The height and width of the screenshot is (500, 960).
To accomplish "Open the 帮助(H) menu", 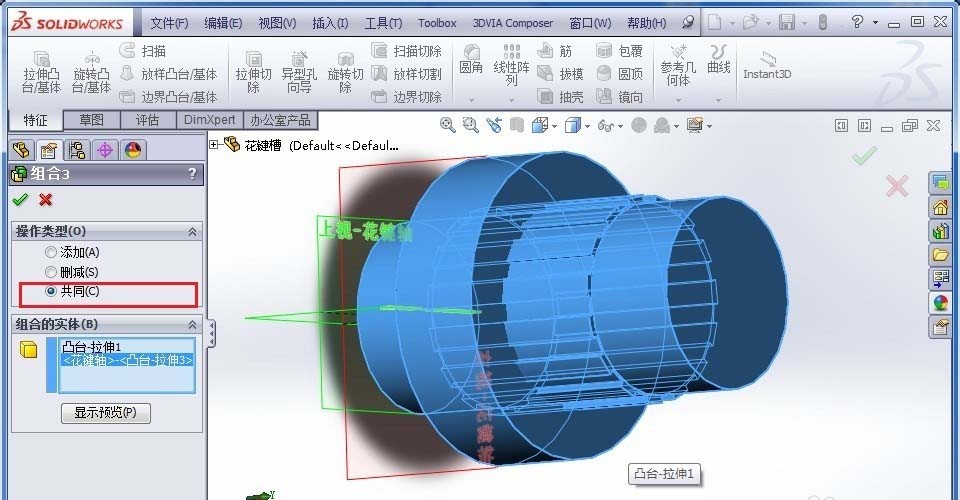I will tap(647, 23).
